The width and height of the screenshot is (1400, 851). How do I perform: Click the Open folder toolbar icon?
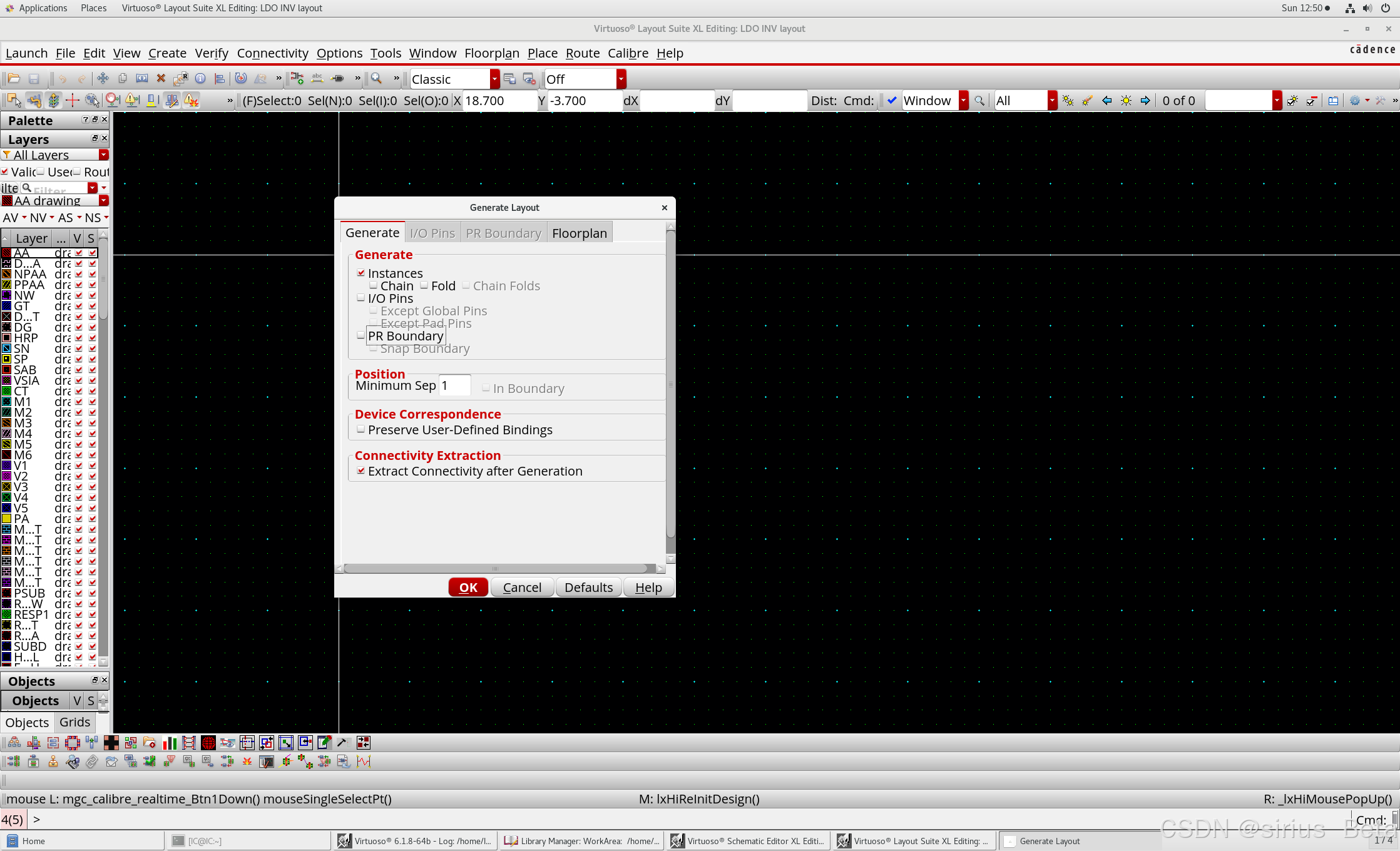[x=14, y=78]
